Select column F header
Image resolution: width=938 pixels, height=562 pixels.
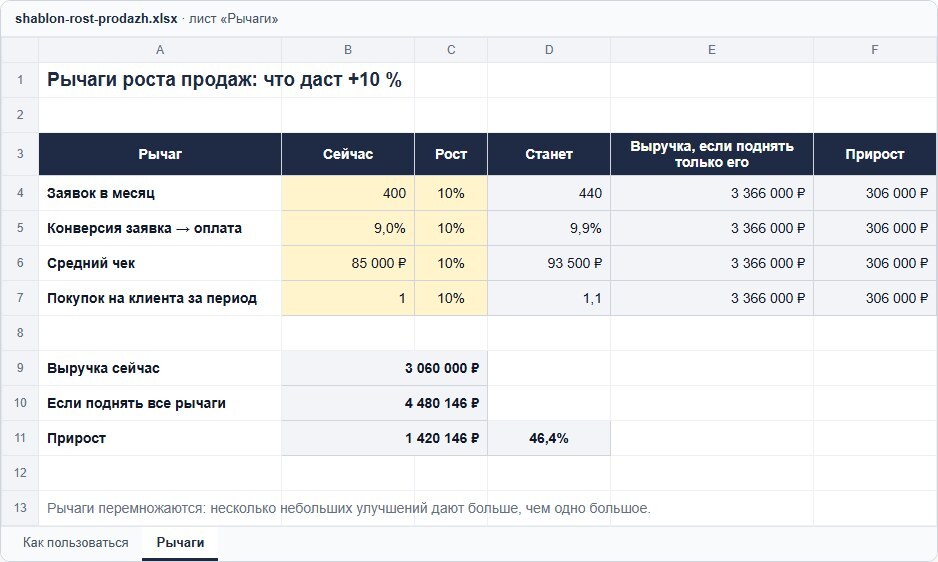coord(875,50)
